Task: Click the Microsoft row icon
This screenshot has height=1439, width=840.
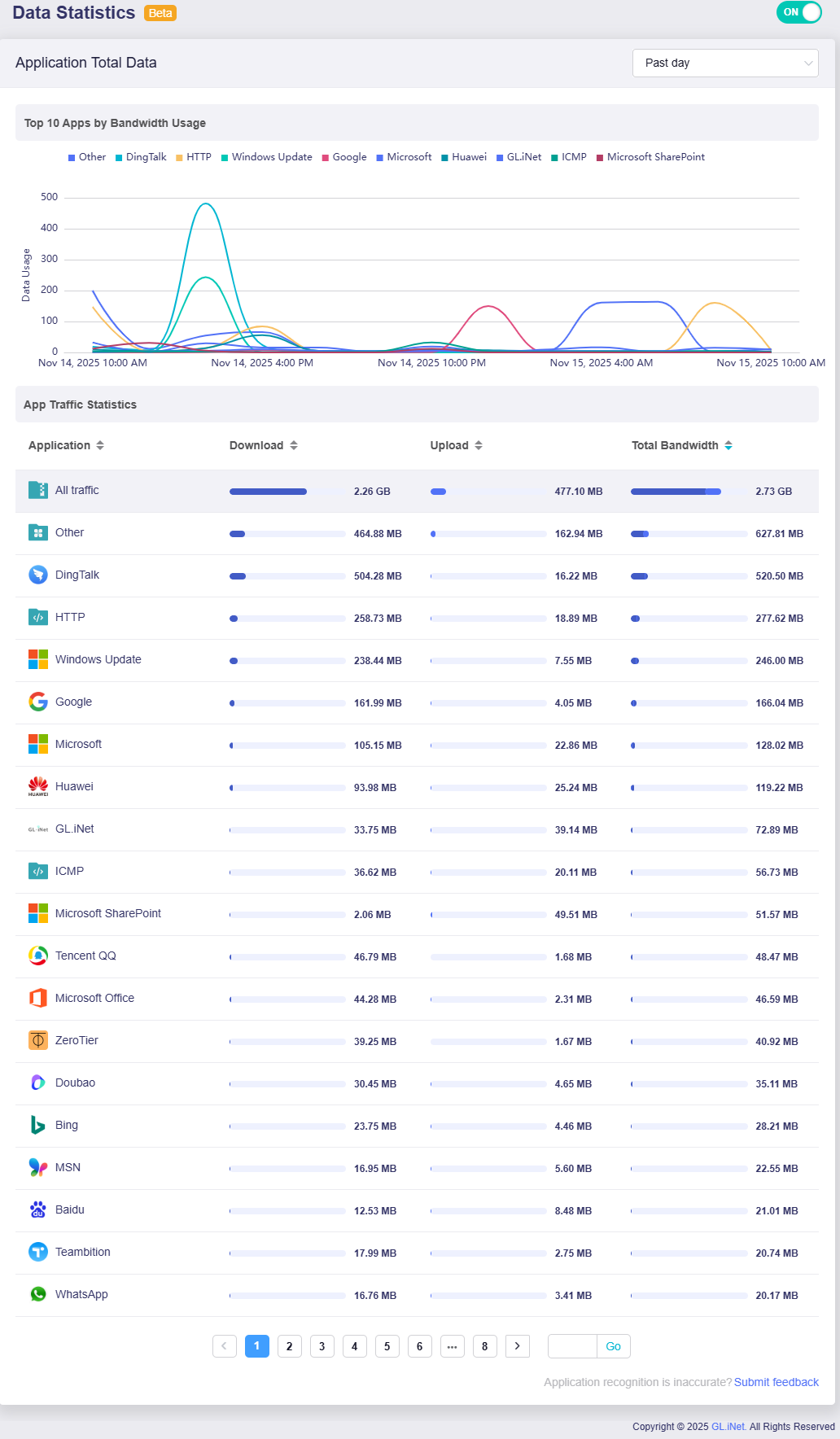Action: click(x=38, y=744)
